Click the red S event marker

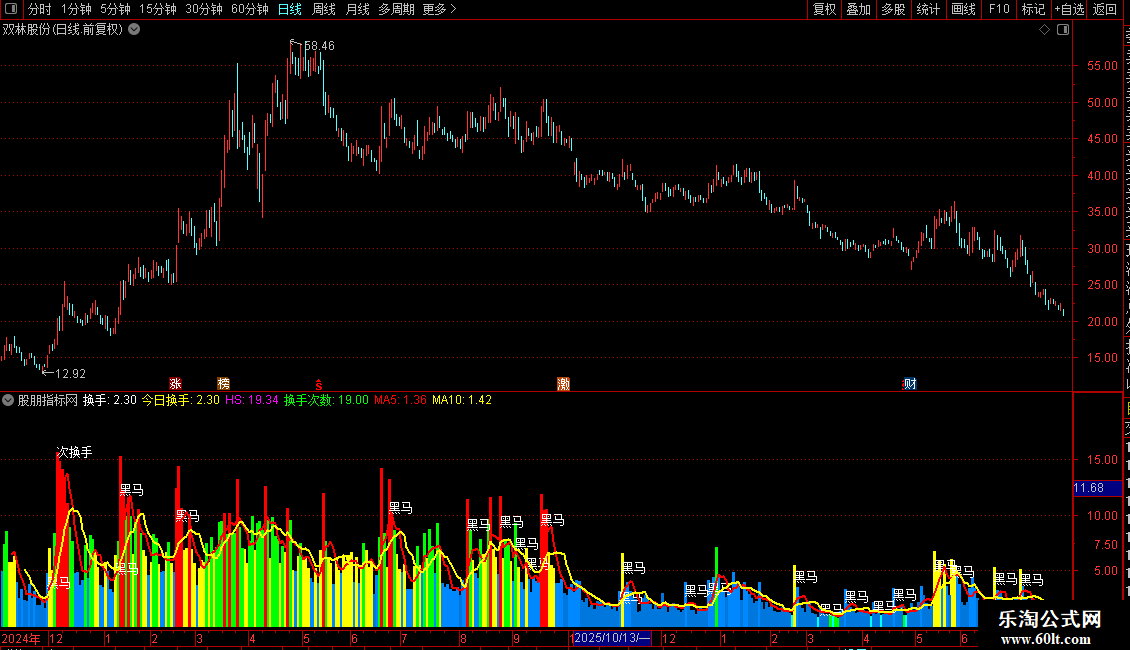click(319, 386)
